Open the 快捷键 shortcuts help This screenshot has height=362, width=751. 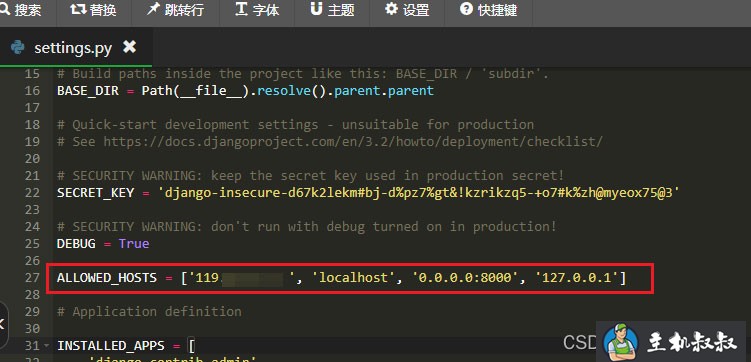click(489, 10)
